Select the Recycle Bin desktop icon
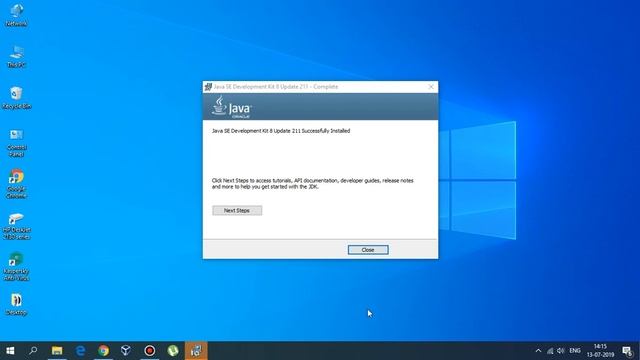Viewport: 640px width, 360px height. pos(16,98)
